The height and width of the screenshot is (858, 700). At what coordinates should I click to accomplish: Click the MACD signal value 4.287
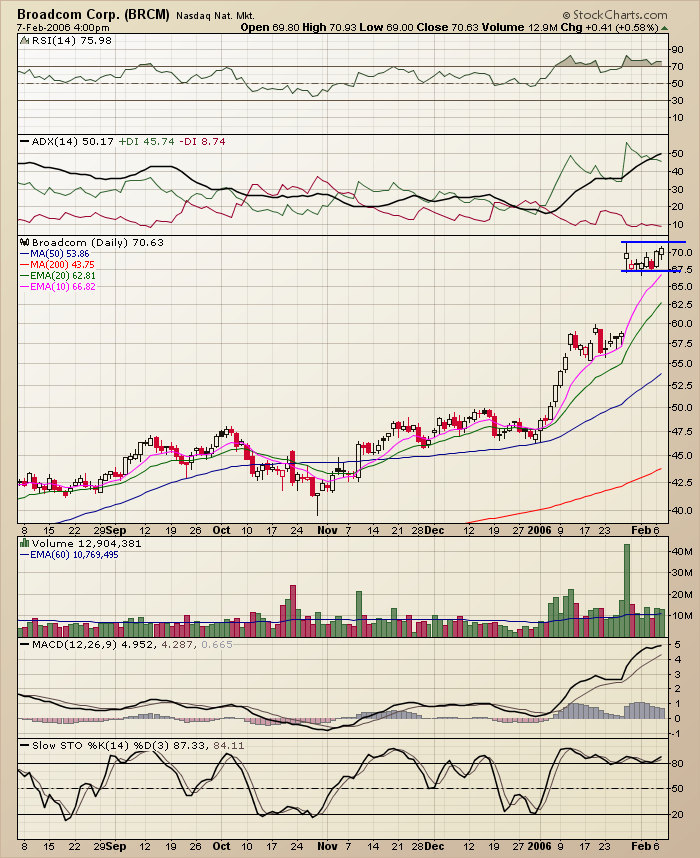point(177,645)
